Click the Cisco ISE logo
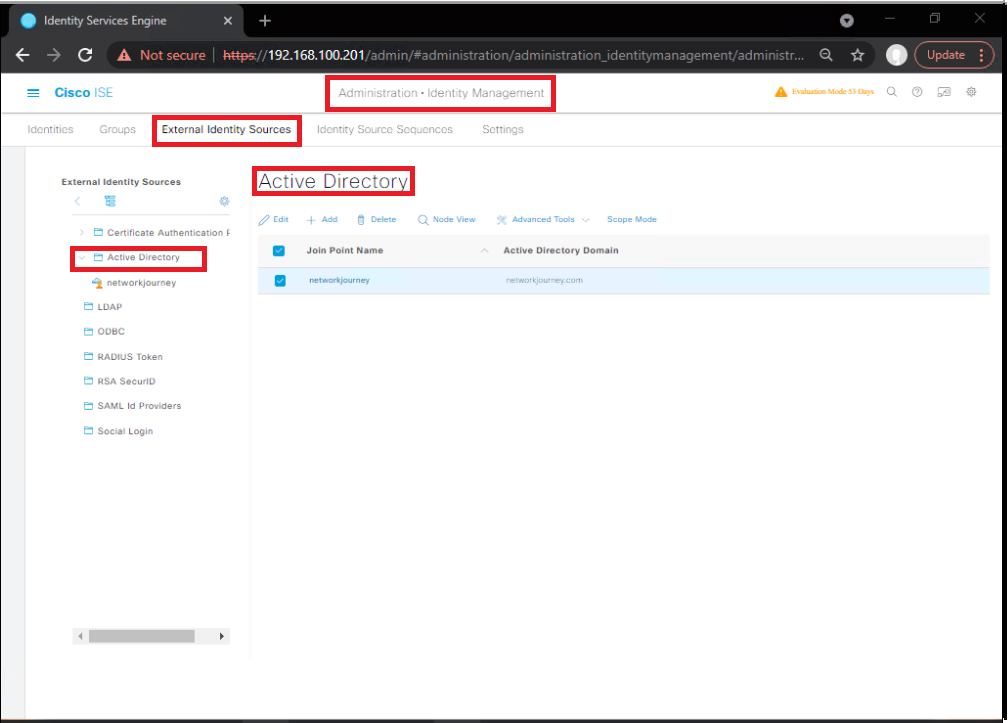 click(84, 93)
